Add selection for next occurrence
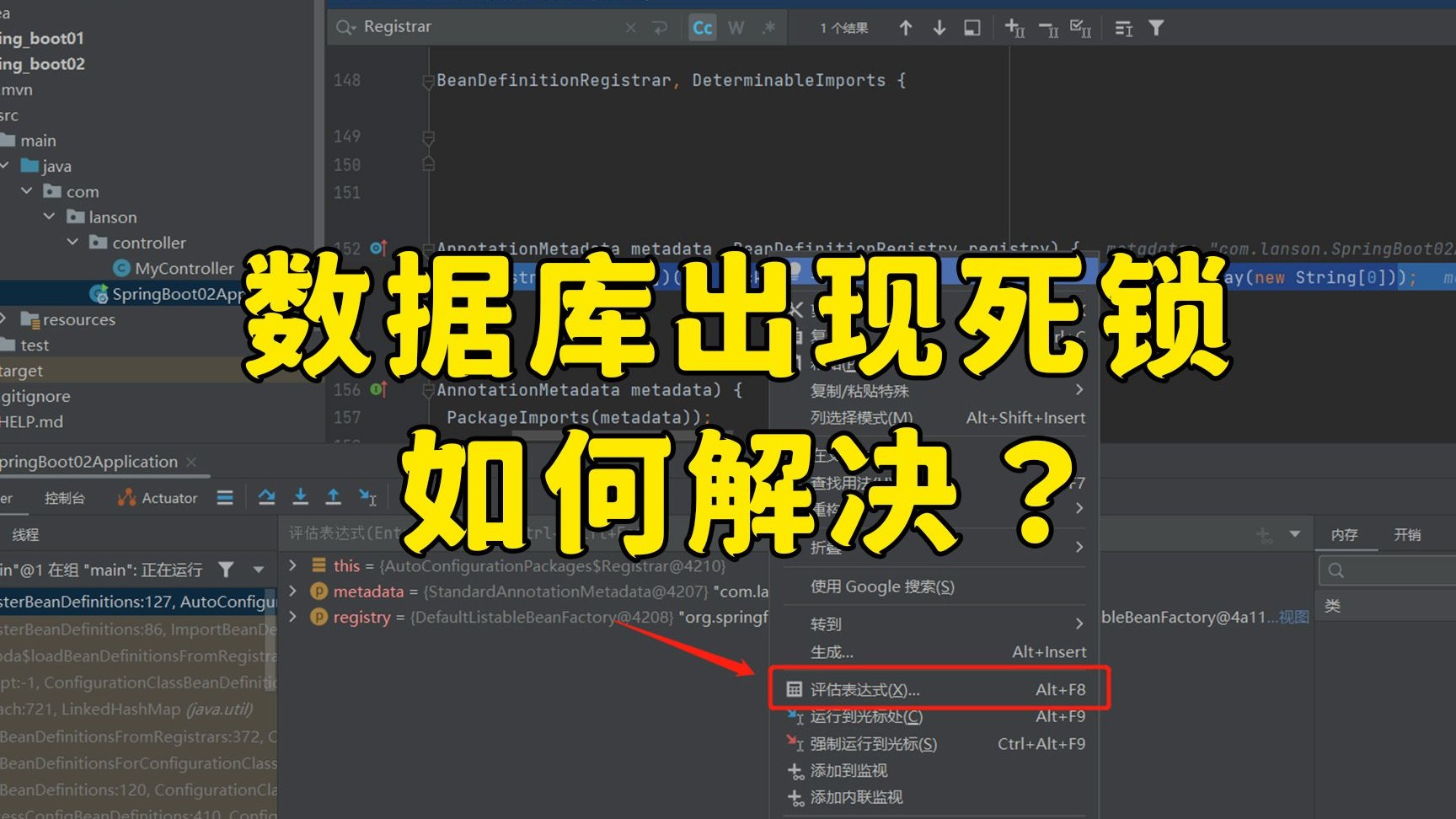The image size is (1456, 819). (x=1014, y=28)
